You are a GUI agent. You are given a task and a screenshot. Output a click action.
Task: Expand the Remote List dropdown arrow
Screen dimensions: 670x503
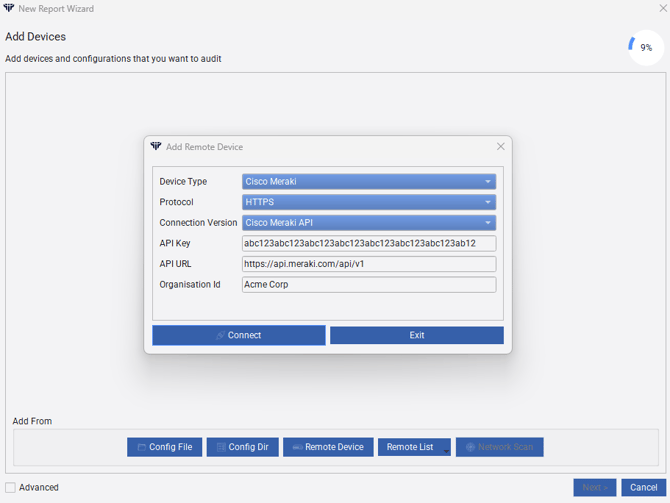[x=446, y=450]
